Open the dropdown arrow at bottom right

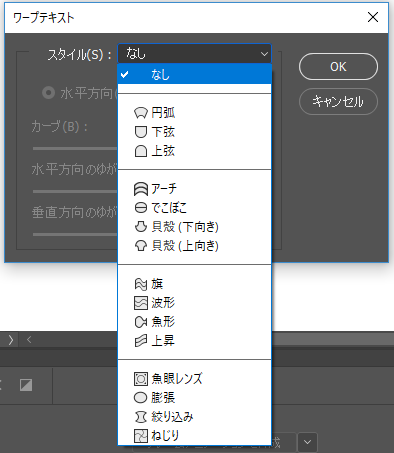(307, 443)
